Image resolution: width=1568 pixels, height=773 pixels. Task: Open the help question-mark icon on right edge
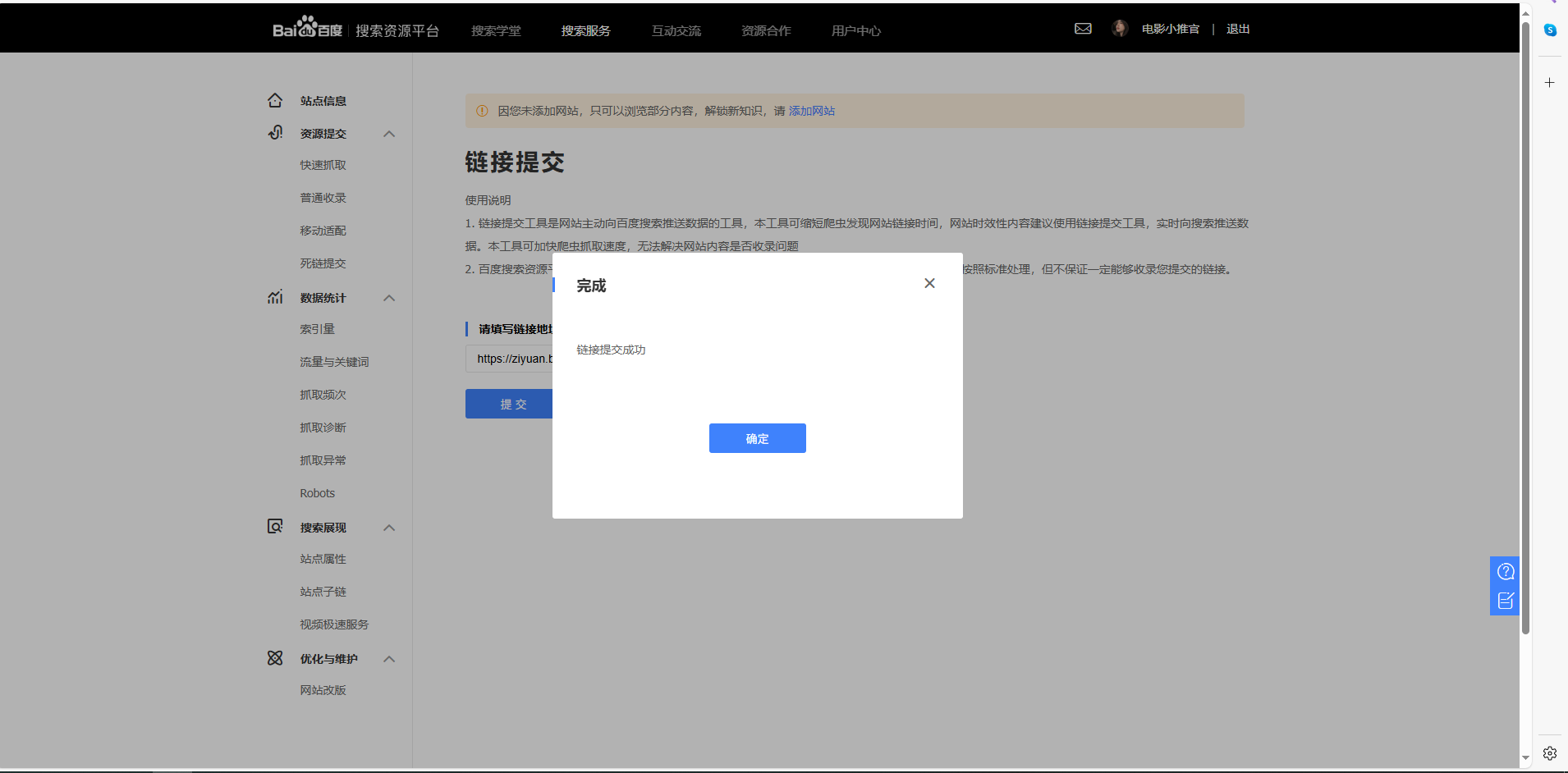1506,571
